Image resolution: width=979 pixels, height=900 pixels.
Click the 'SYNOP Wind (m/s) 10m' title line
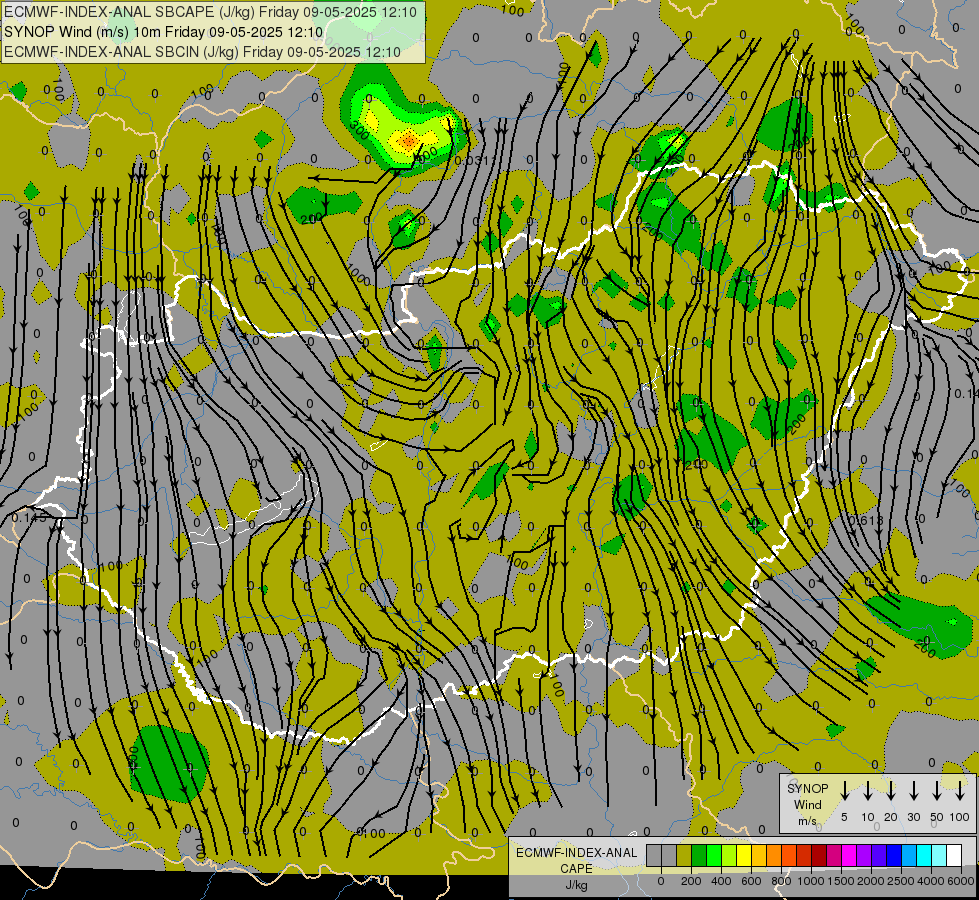(x=164, y=32)
